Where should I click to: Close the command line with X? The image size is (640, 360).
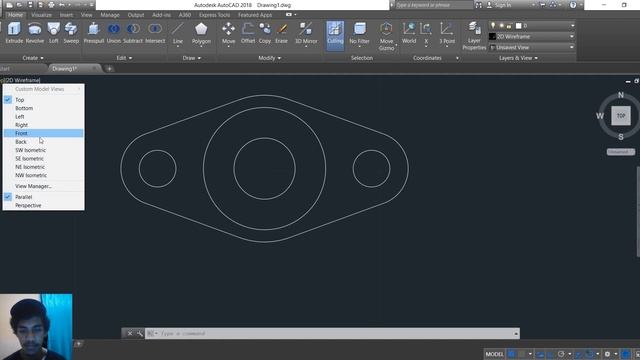[x=130, y=333]
